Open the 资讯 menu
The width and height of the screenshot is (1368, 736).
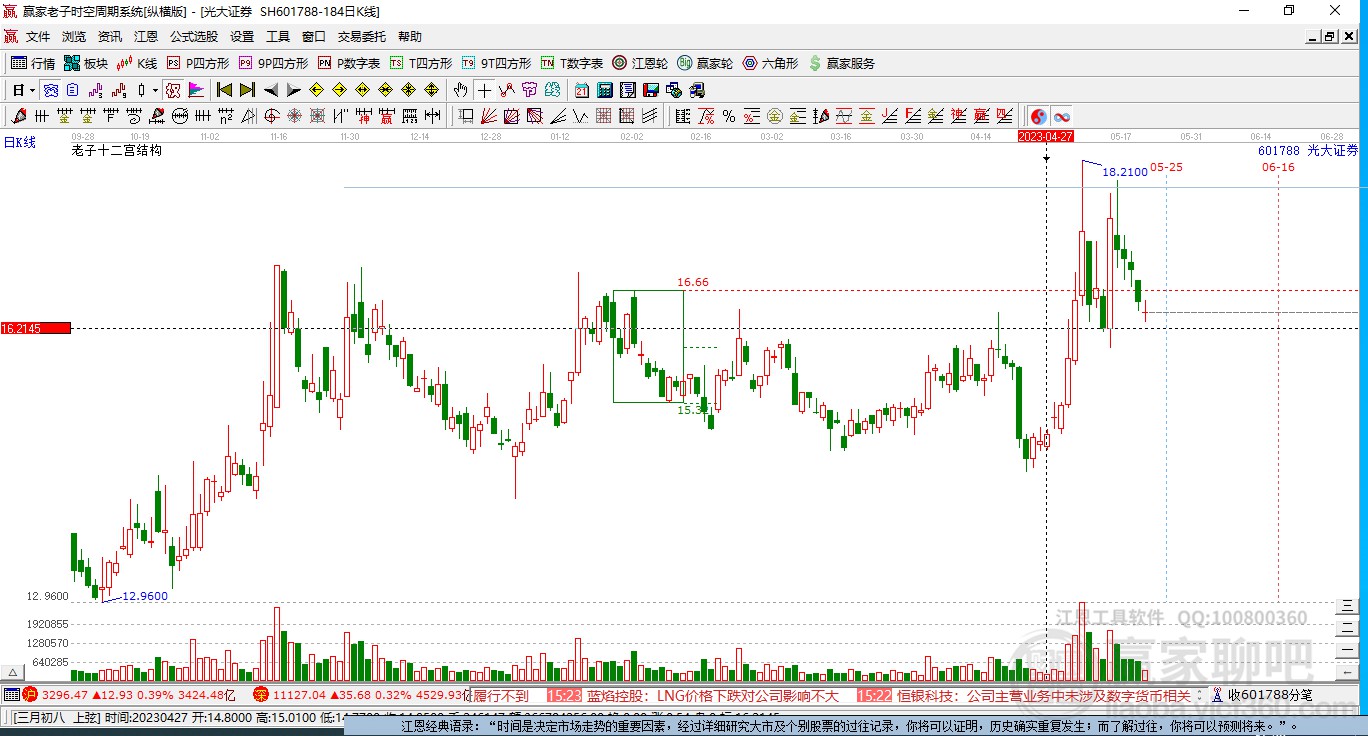pos(110,37)
